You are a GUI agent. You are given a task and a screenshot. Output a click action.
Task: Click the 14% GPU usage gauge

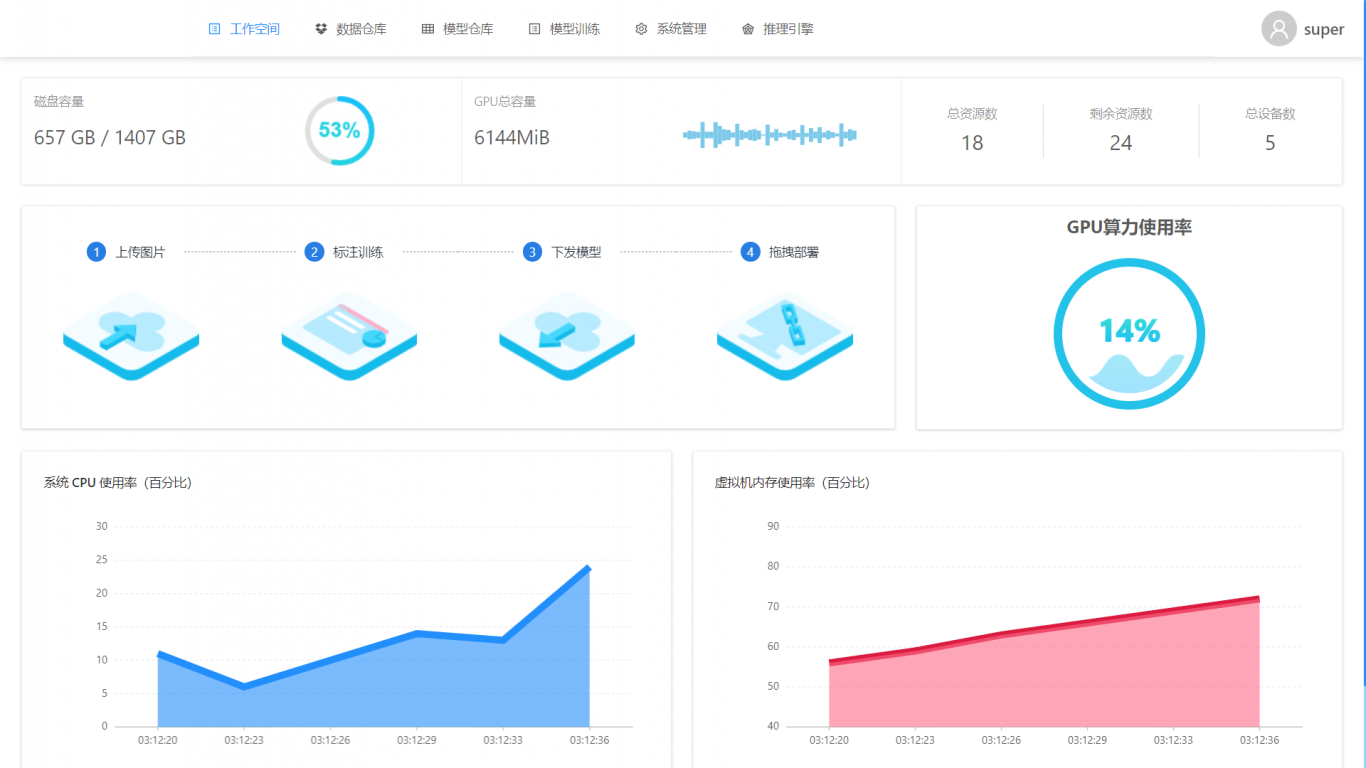click(1129, 334)
